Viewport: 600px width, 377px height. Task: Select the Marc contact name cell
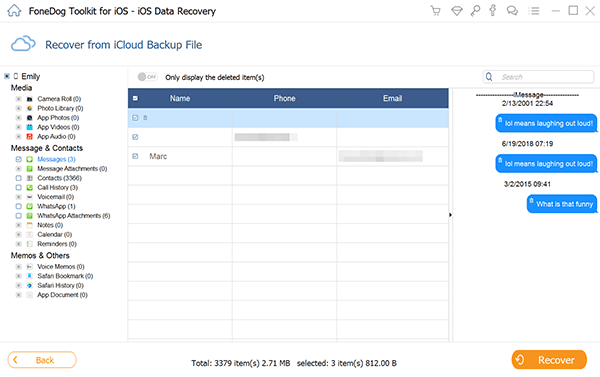point(158,156)
